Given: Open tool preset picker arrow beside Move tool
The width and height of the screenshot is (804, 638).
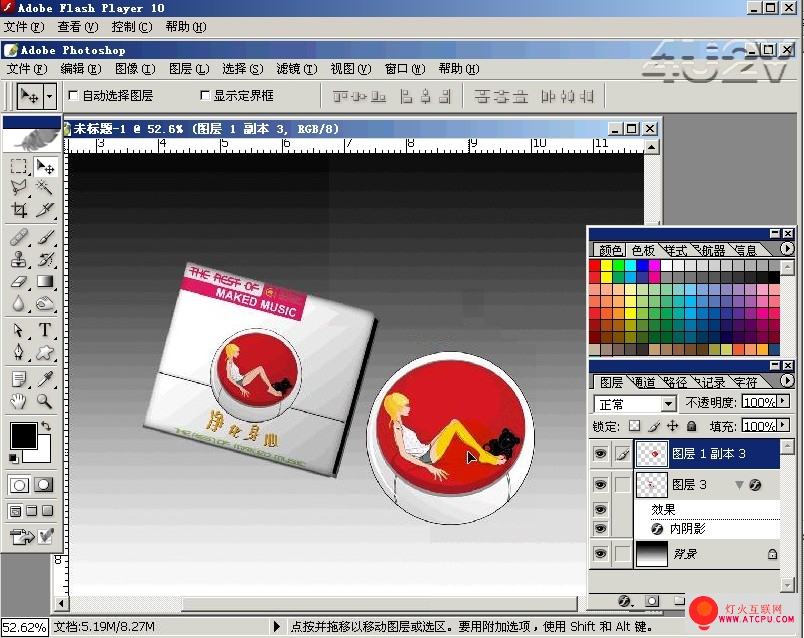Looking at the screenshot, I should coord(49,96).
